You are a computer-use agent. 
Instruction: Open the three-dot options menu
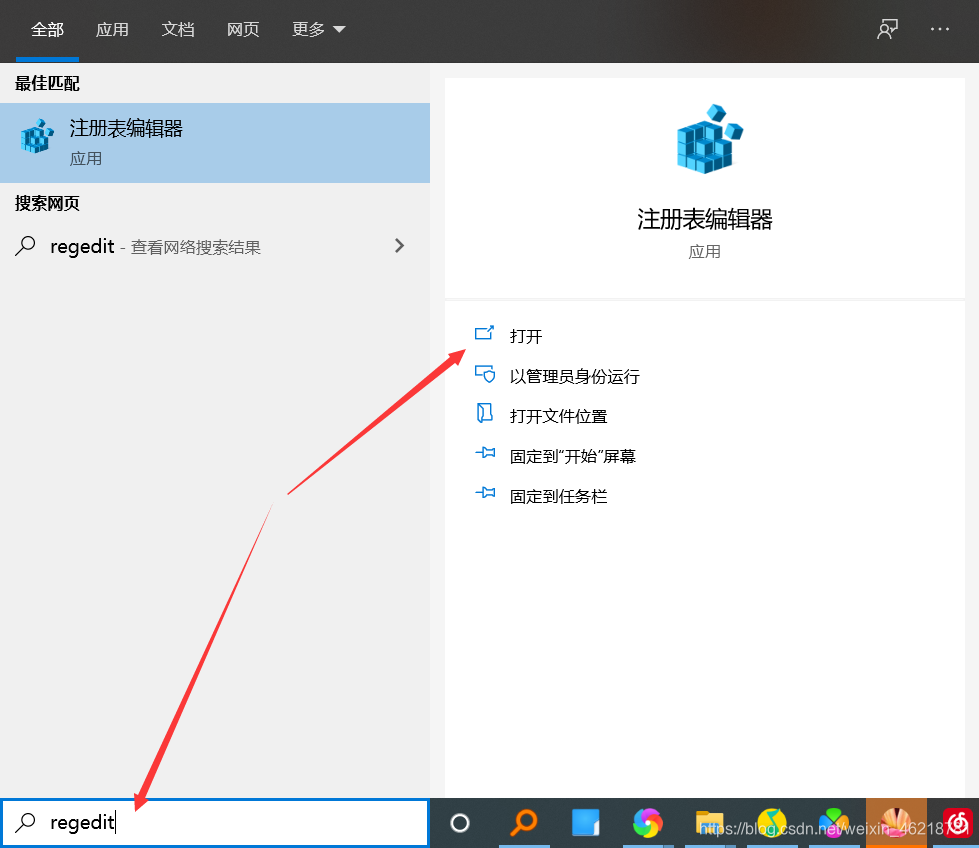pos(940,29)
